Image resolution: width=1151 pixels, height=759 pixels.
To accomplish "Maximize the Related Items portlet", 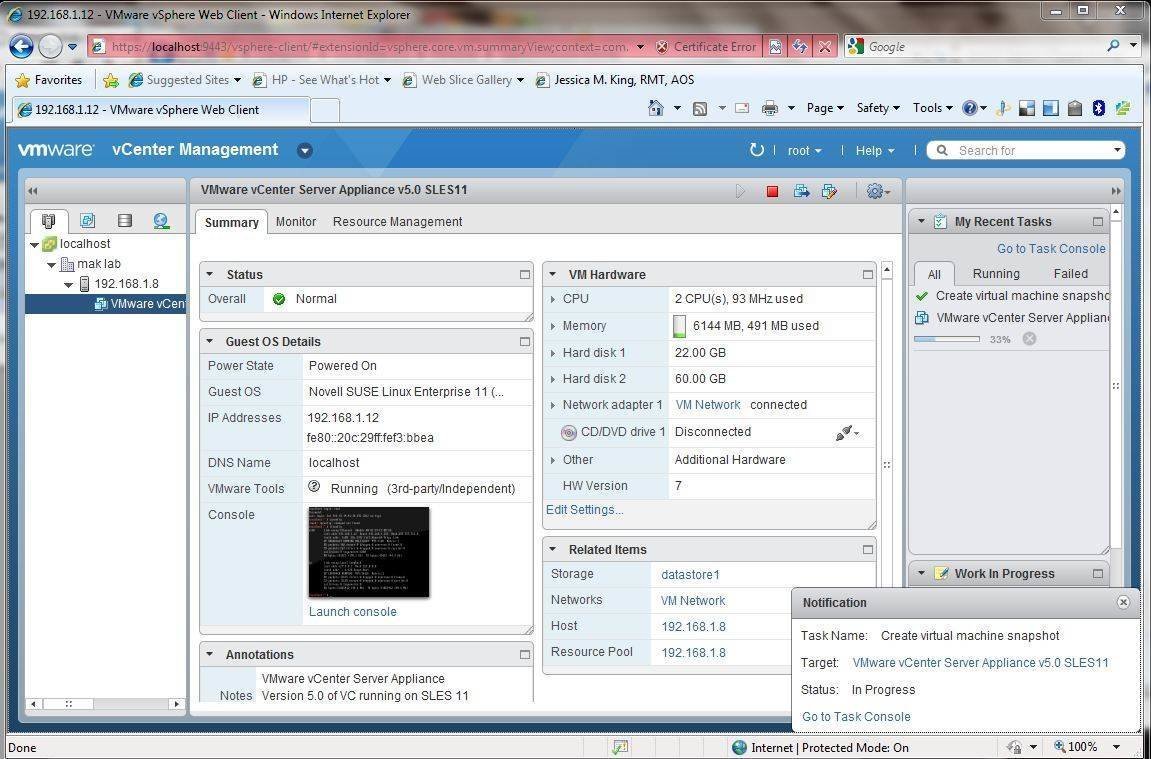I will [x=868, y=549].
